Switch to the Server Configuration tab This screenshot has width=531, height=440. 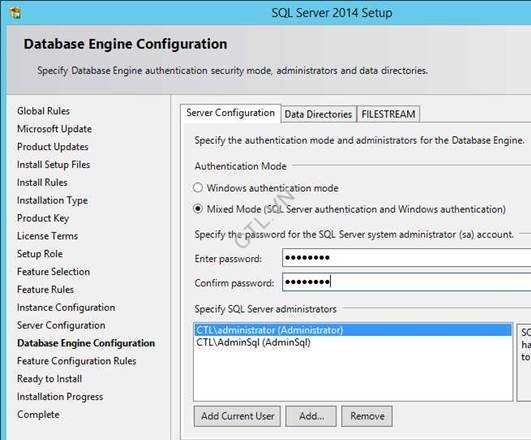231,113
